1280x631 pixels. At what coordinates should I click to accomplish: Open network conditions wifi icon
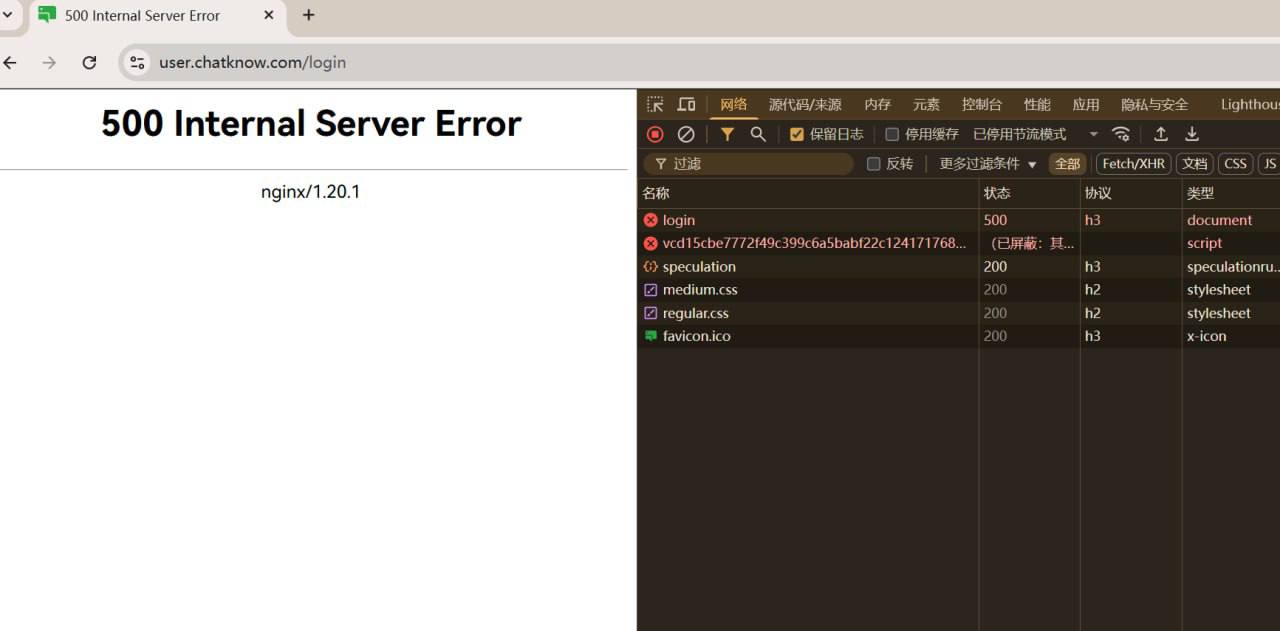click(x=1121, y=134)
